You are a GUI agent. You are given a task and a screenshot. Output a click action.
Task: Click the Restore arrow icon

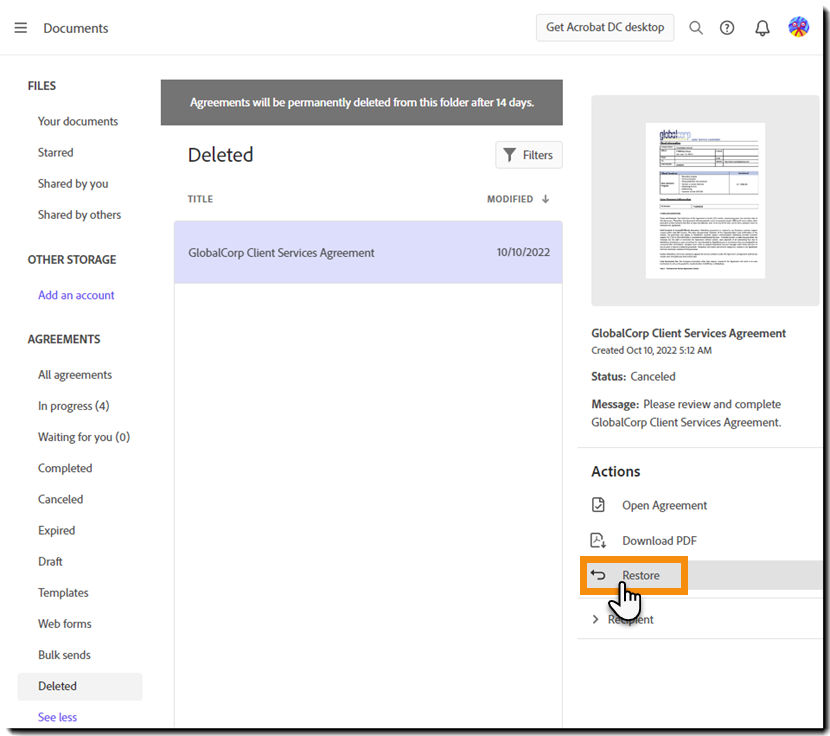[x=598, y=575]
